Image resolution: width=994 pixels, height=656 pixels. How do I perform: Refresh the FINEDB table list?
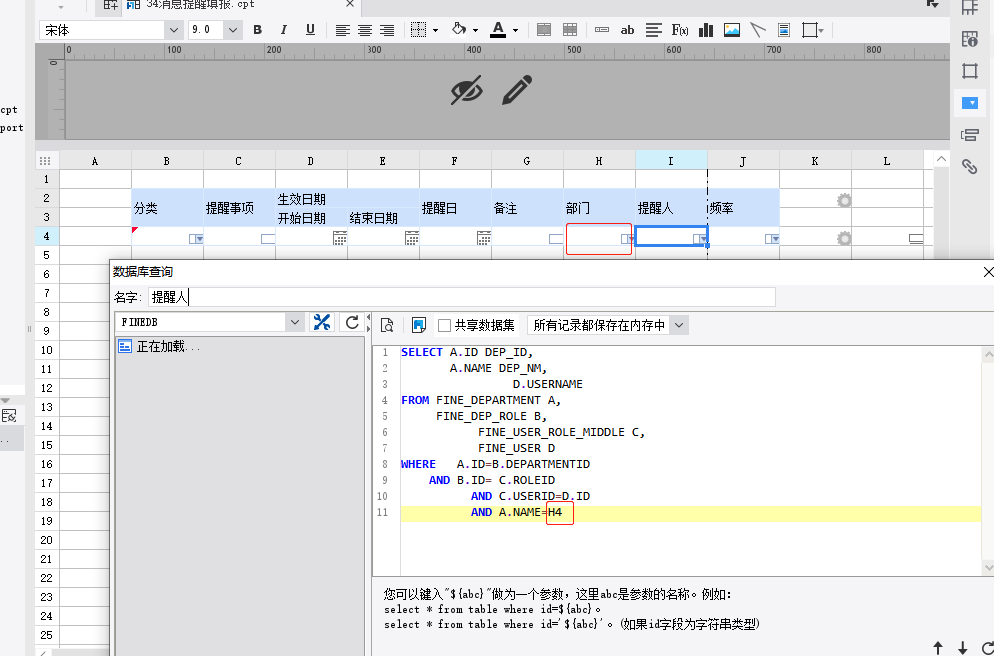tap(352, 323)
